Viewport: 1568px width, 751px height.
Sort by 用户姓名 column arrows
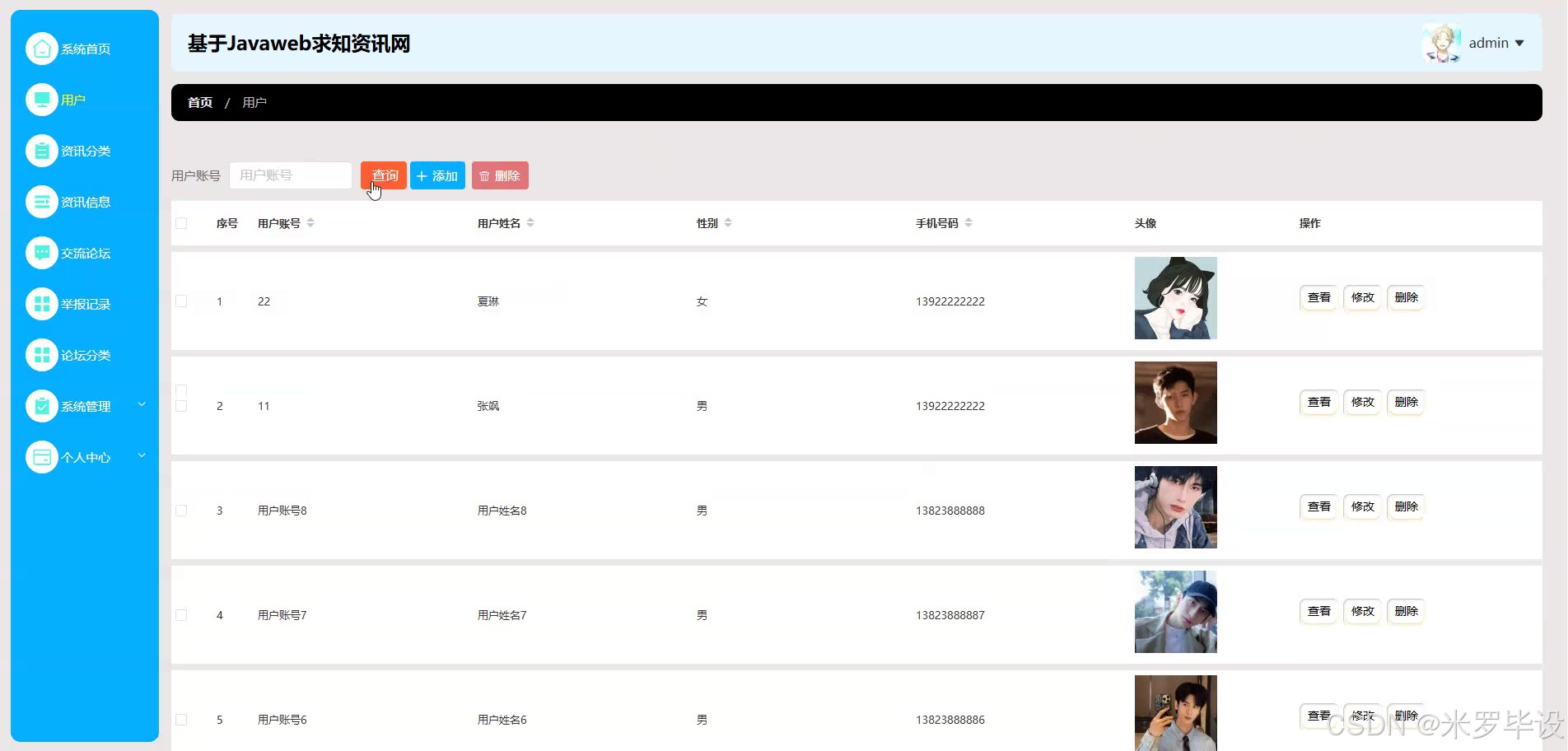[x=530, y=223]
